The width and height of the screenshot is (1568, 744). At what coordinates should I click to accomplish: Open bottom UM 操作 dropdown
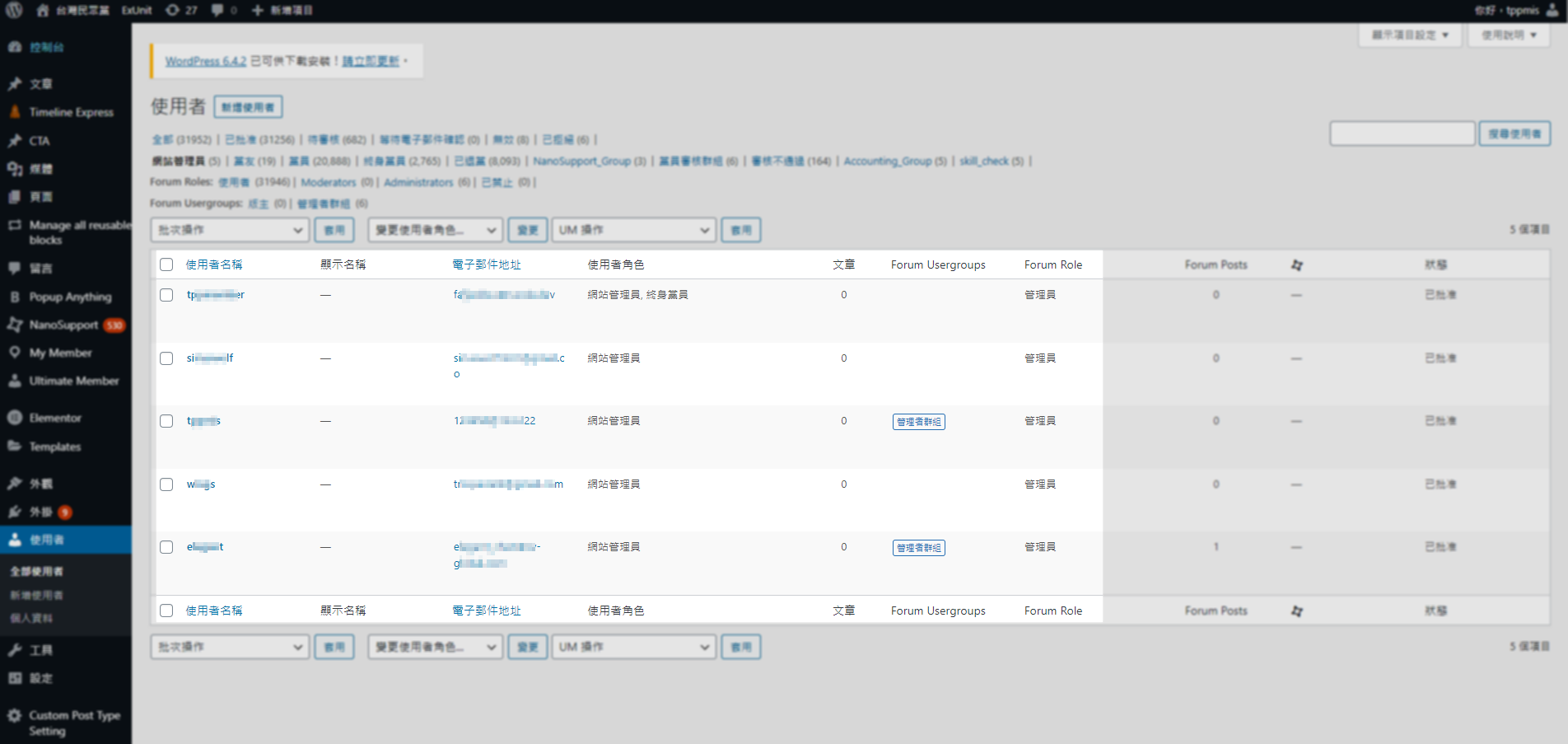click(x=633, y=647)
